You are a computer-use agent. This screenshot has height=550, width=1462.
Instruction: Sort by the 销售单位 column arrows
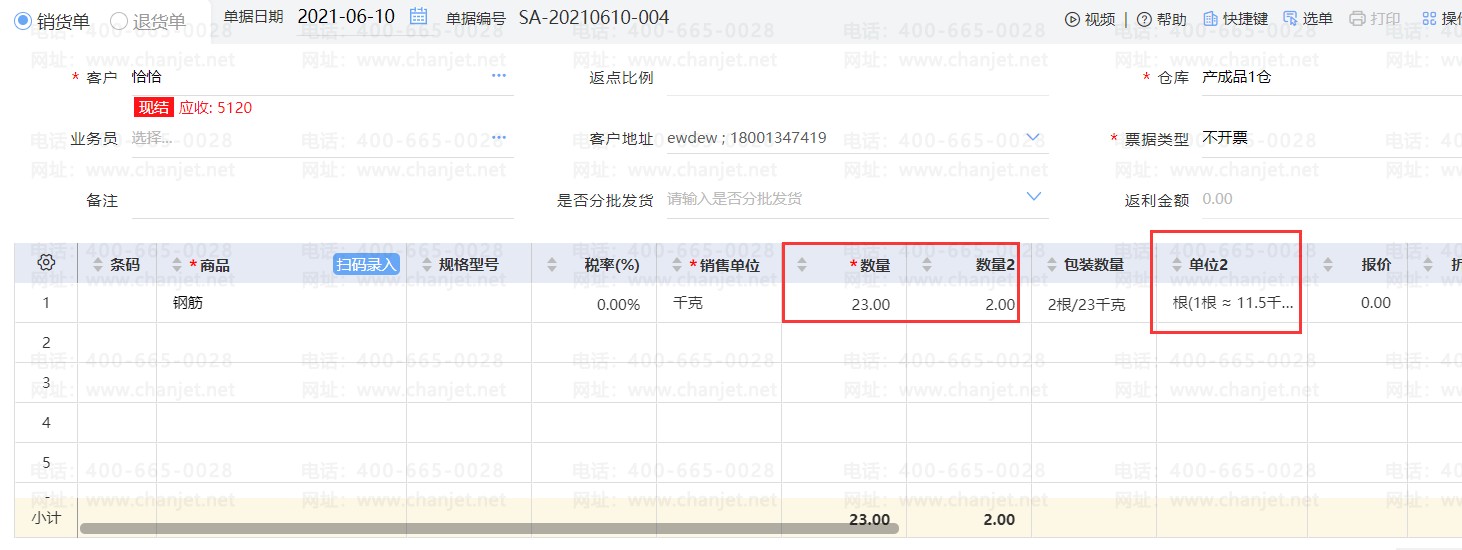[677, 265]
